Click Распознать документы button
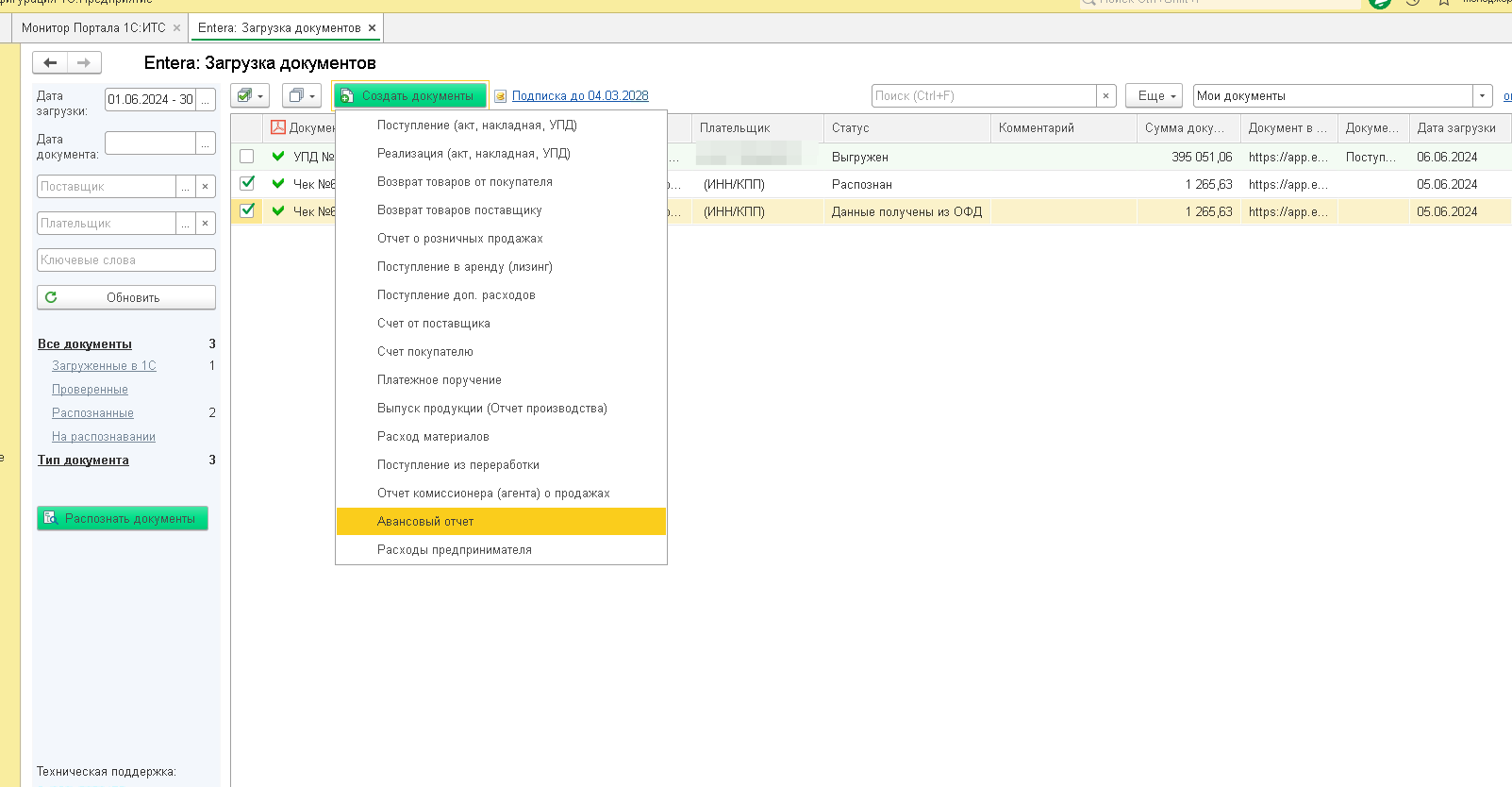1512x787 pixels. 123,518
